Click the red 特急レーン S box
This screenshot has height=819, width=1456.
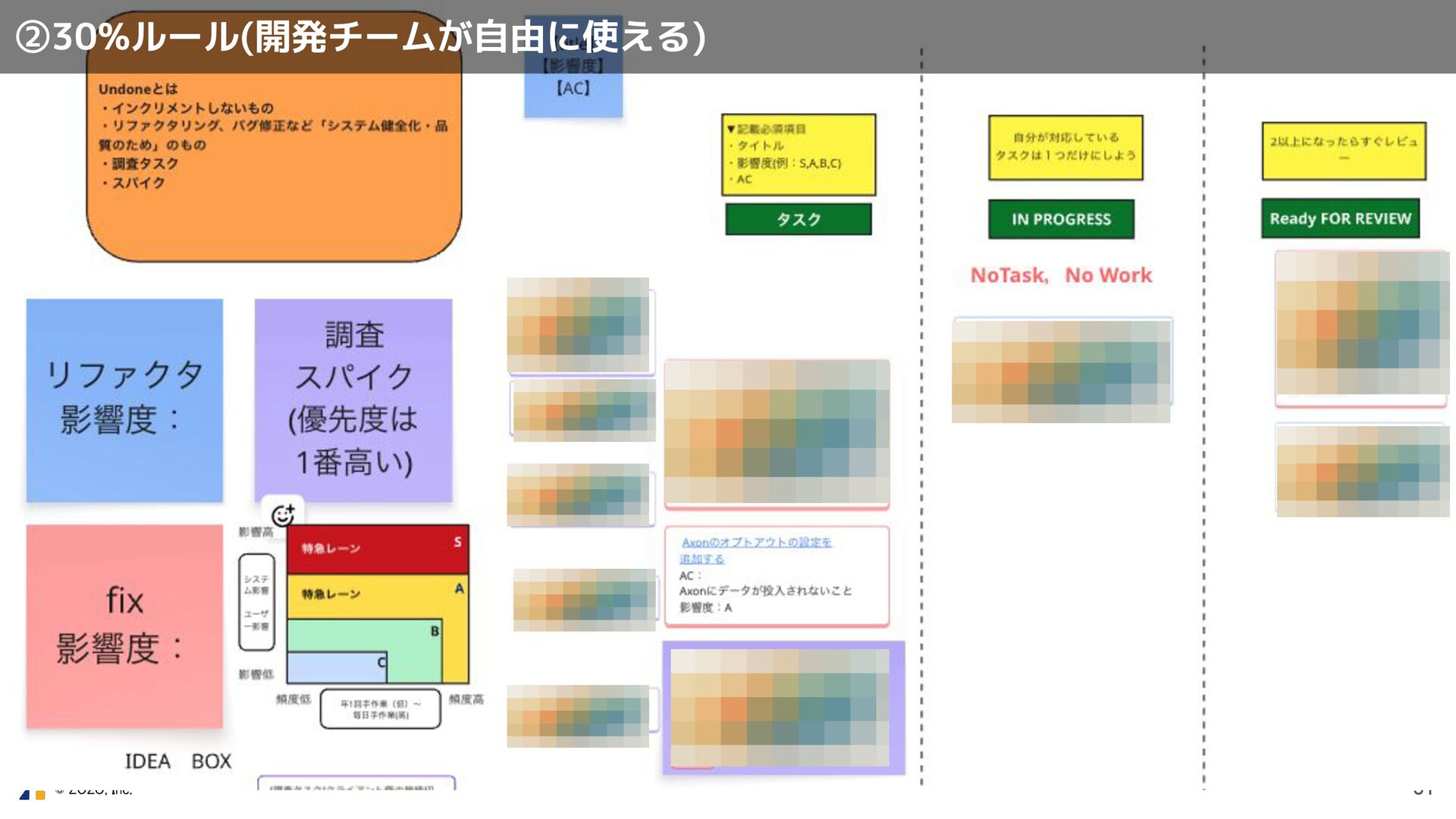(377, 548)
